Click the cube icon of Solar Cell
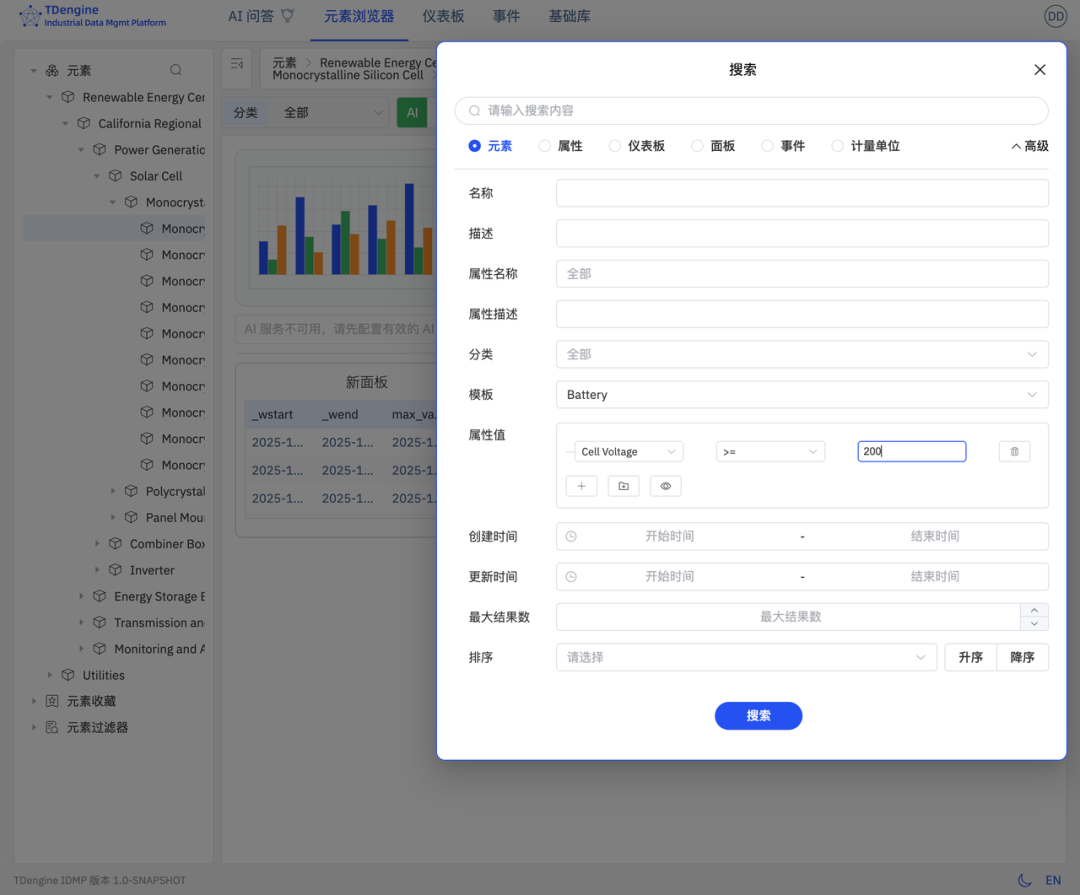Screen dimensions: 1080x895 coord(115,176)
